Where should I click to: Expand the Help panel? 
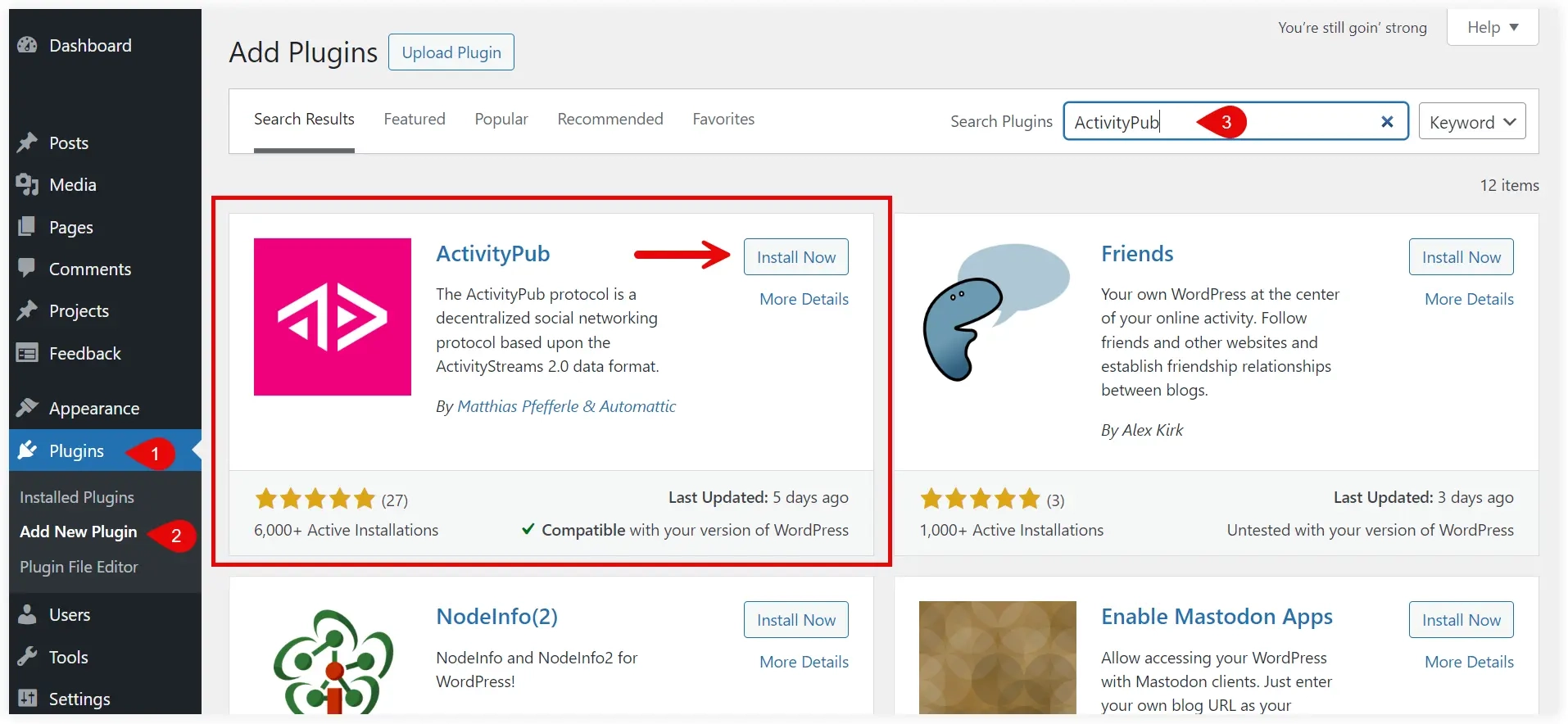1493,27
